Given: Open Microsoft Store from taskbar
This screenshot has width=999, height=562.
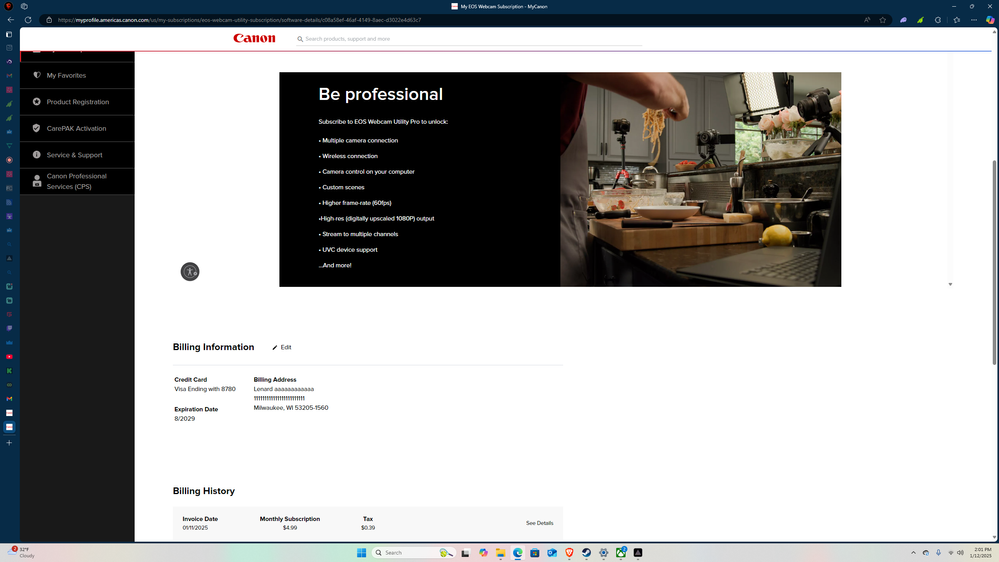Looking at the screenshot, I should (x=535, y=552).
